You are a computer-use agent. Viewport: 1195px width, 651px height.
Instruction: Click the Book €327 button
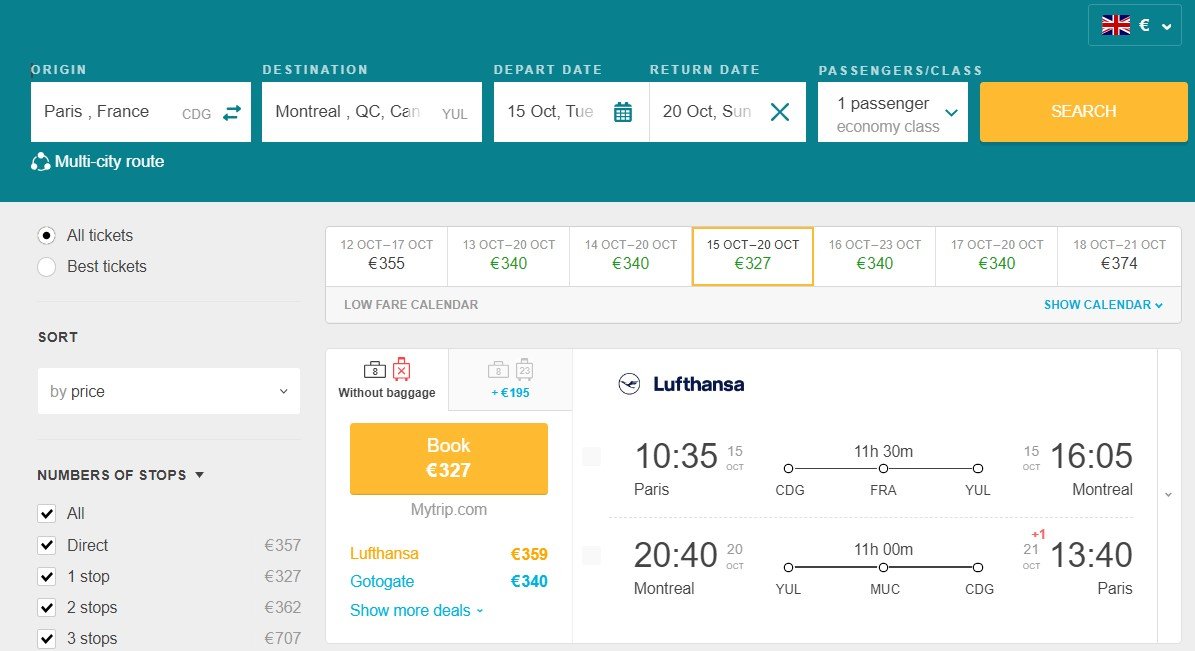(448, 458)
